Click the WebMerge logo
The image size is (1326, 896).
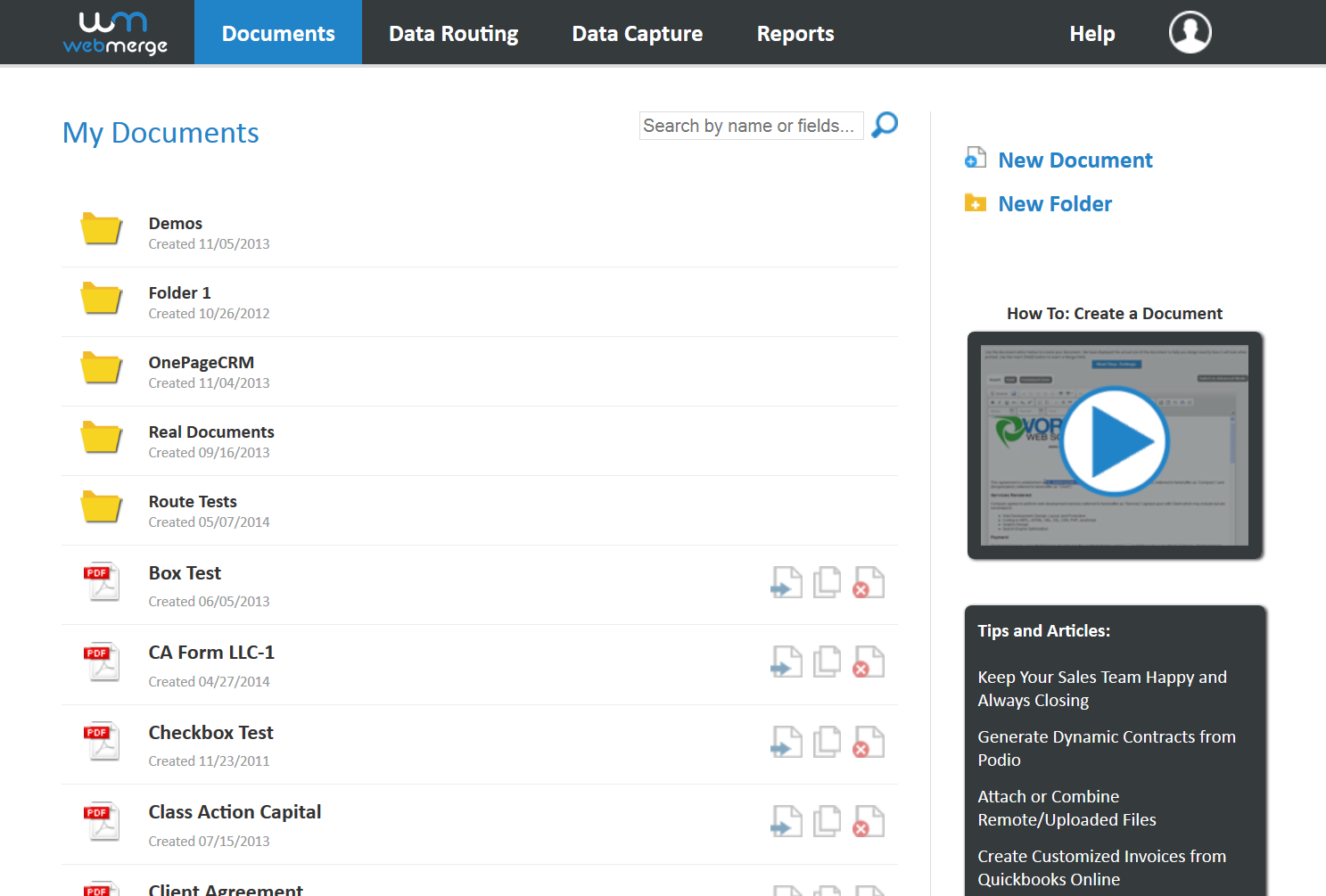pyautogui.click(x=115, y=33)
